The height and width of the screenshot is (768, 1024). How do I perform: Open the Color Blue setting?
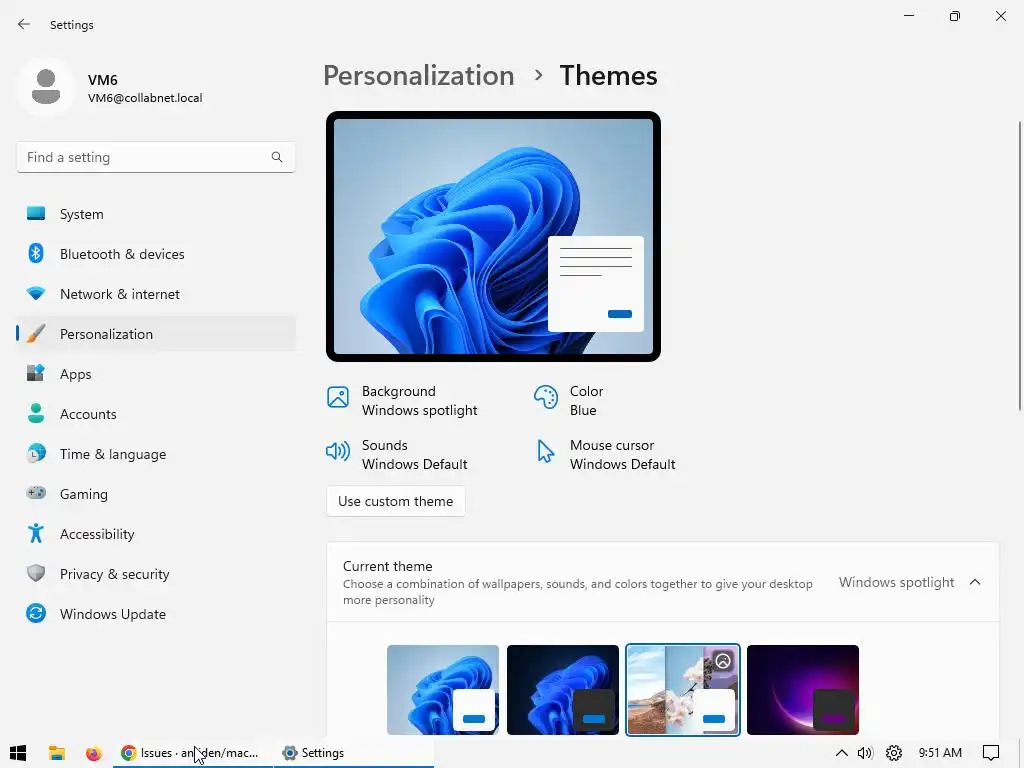click(x=568, y=400)
